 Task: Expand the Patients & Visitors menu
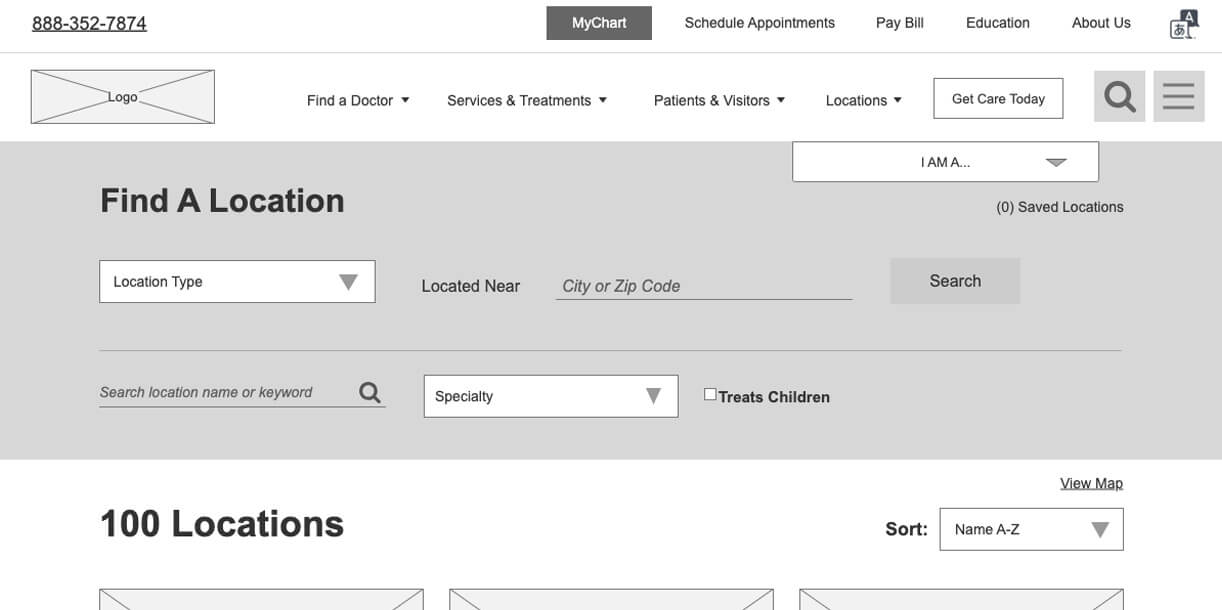point(719,100)
